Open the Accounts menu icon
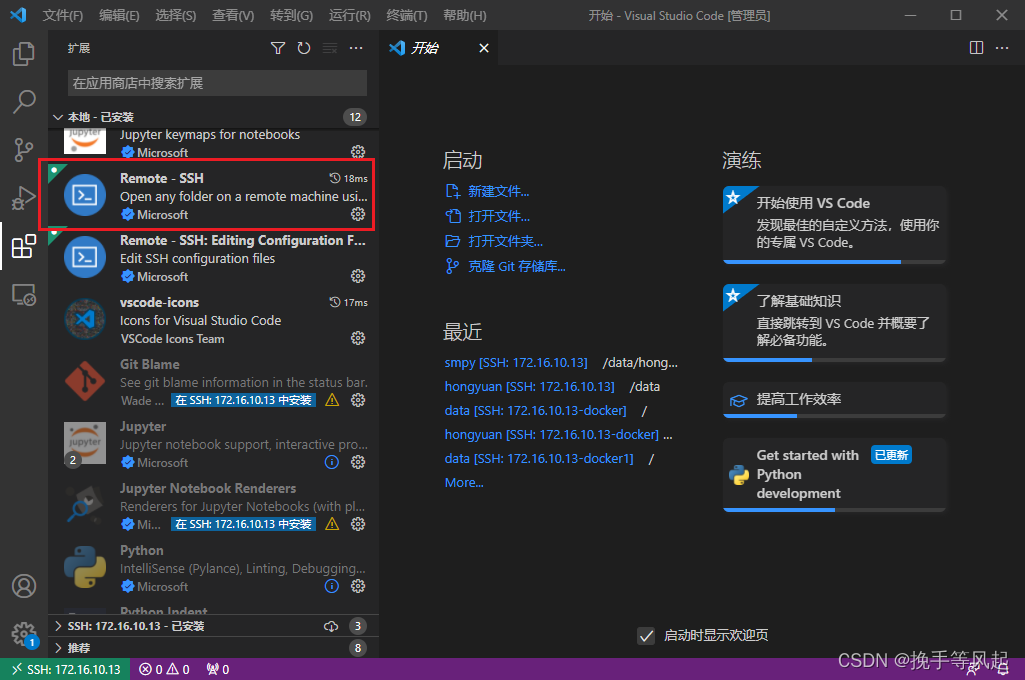This screenshot has width=1025, height=680. 24,586
